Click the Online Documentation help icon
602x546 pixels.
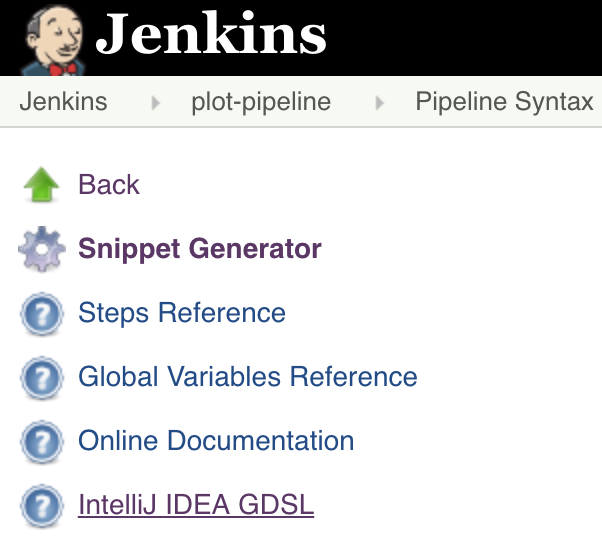click(41, 441)
